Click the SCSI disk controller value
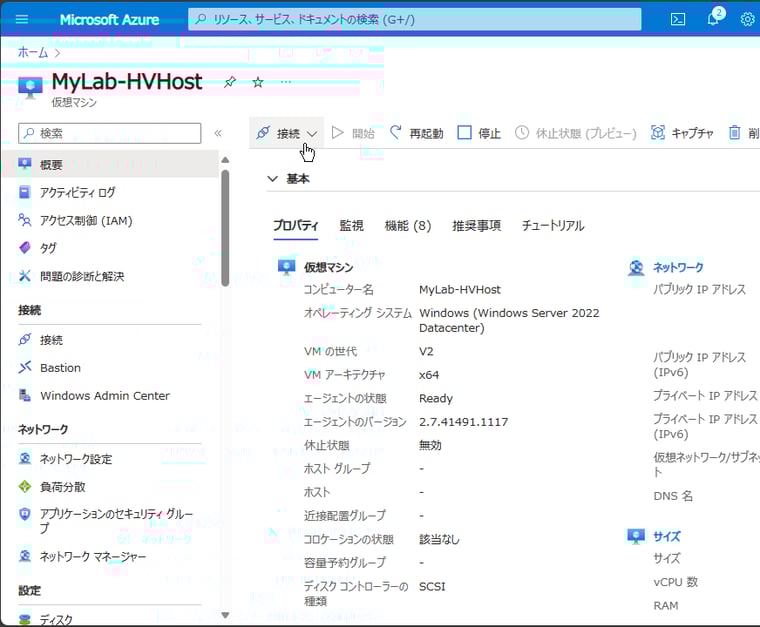The image size is (760, 627). click(x=432, y=586)
